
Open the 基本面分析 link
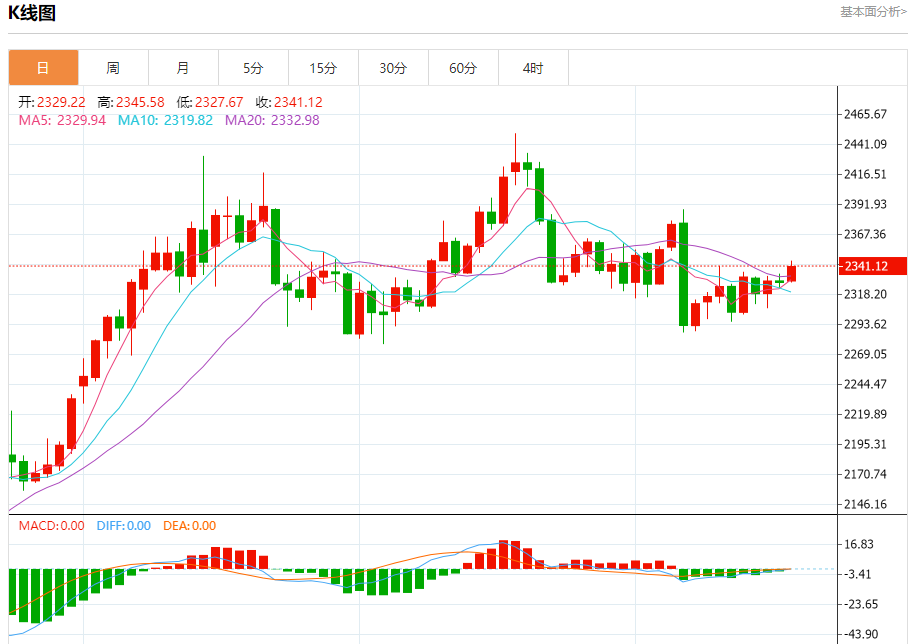(873, 12)
